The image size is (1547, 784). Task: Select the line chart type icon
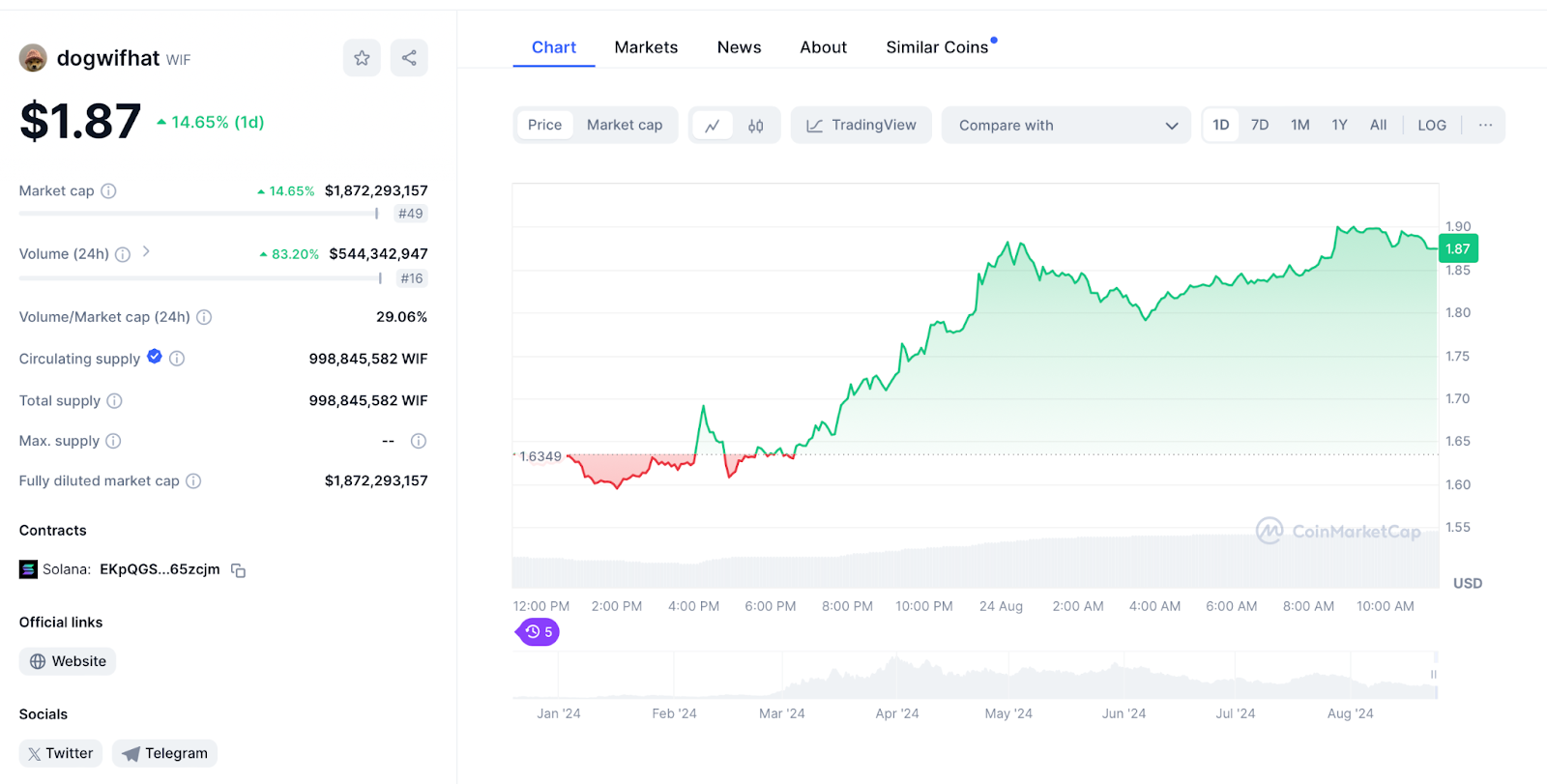coord(713,126)
